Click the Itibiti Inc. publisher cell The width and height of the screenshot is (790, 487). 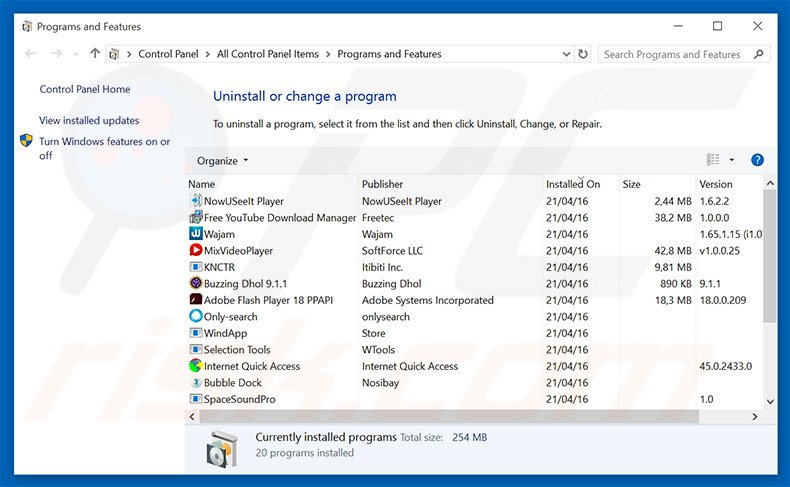coord(382,267)
